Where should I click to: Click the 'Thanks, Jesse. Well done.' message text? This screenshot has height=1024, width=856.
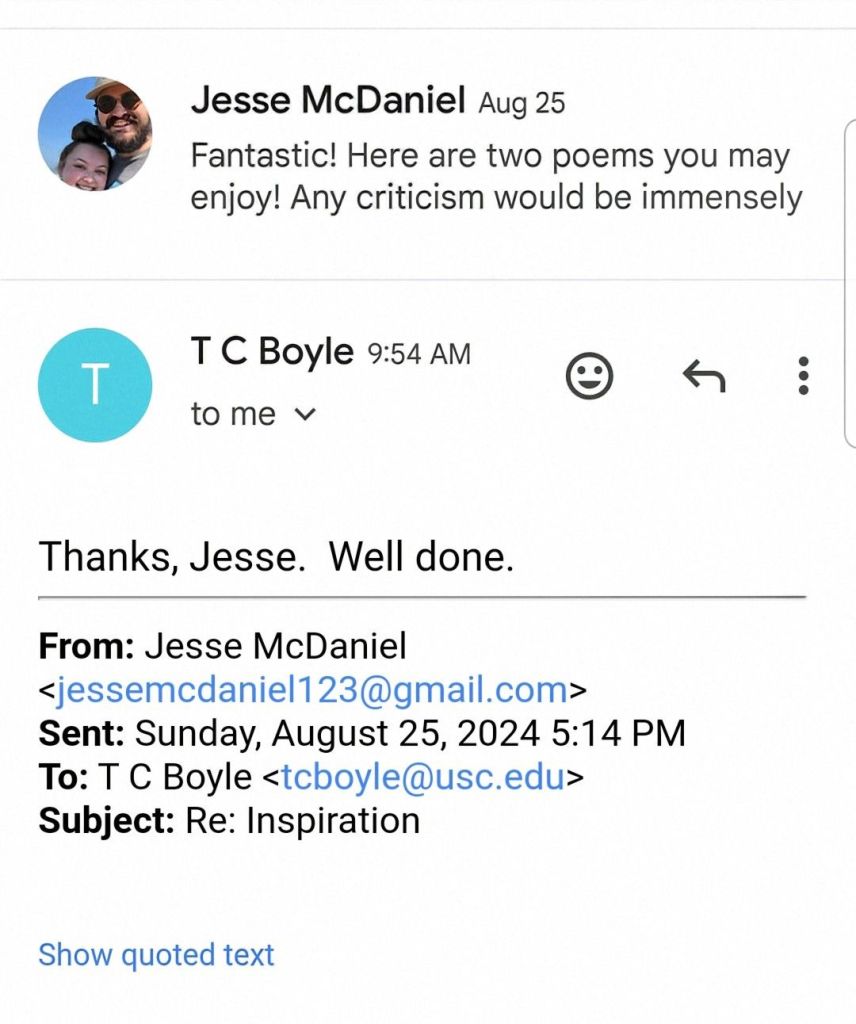click(276, 557)
